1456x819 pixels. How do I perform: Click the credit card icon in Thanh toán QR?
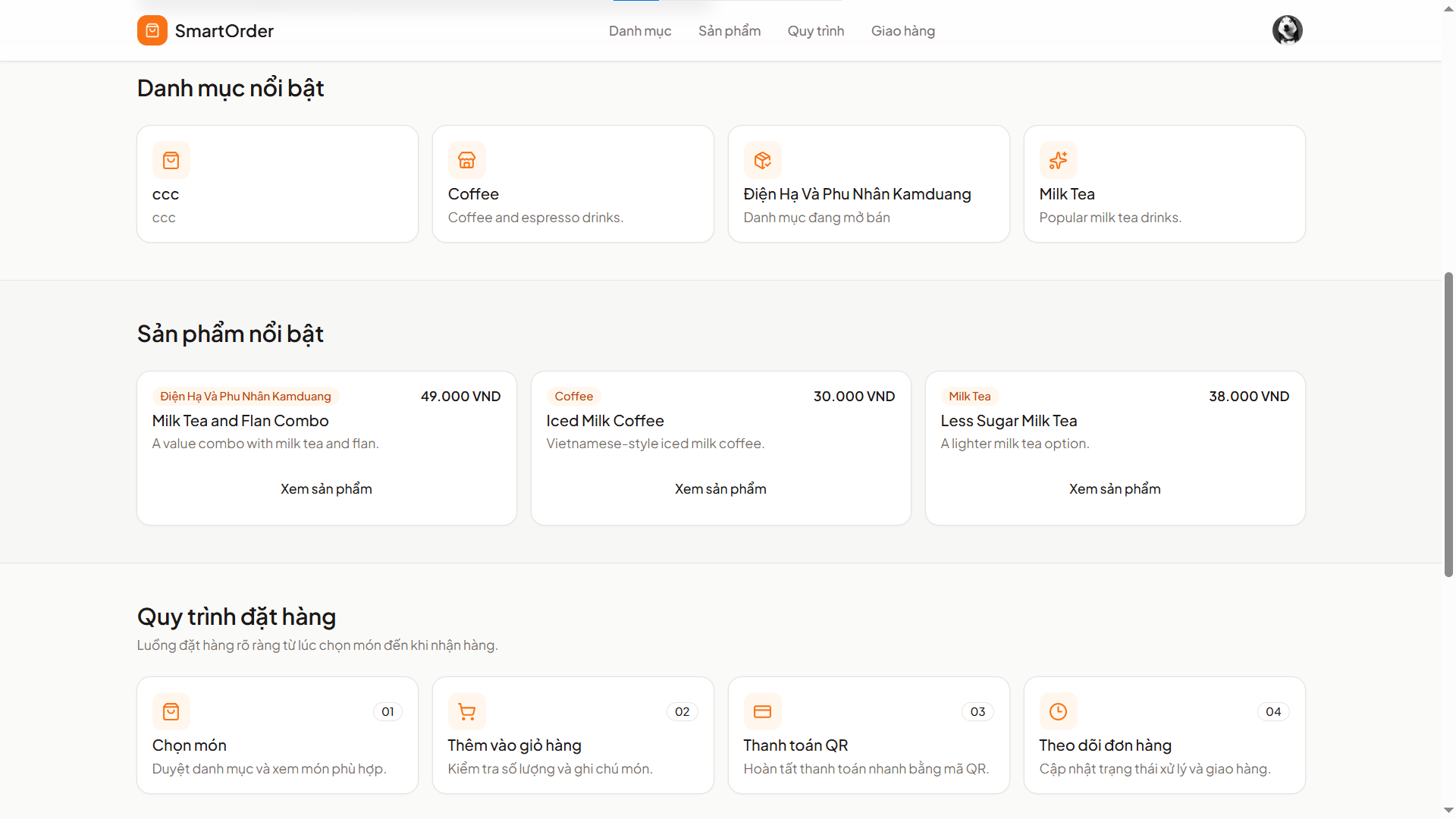point(763,711)
